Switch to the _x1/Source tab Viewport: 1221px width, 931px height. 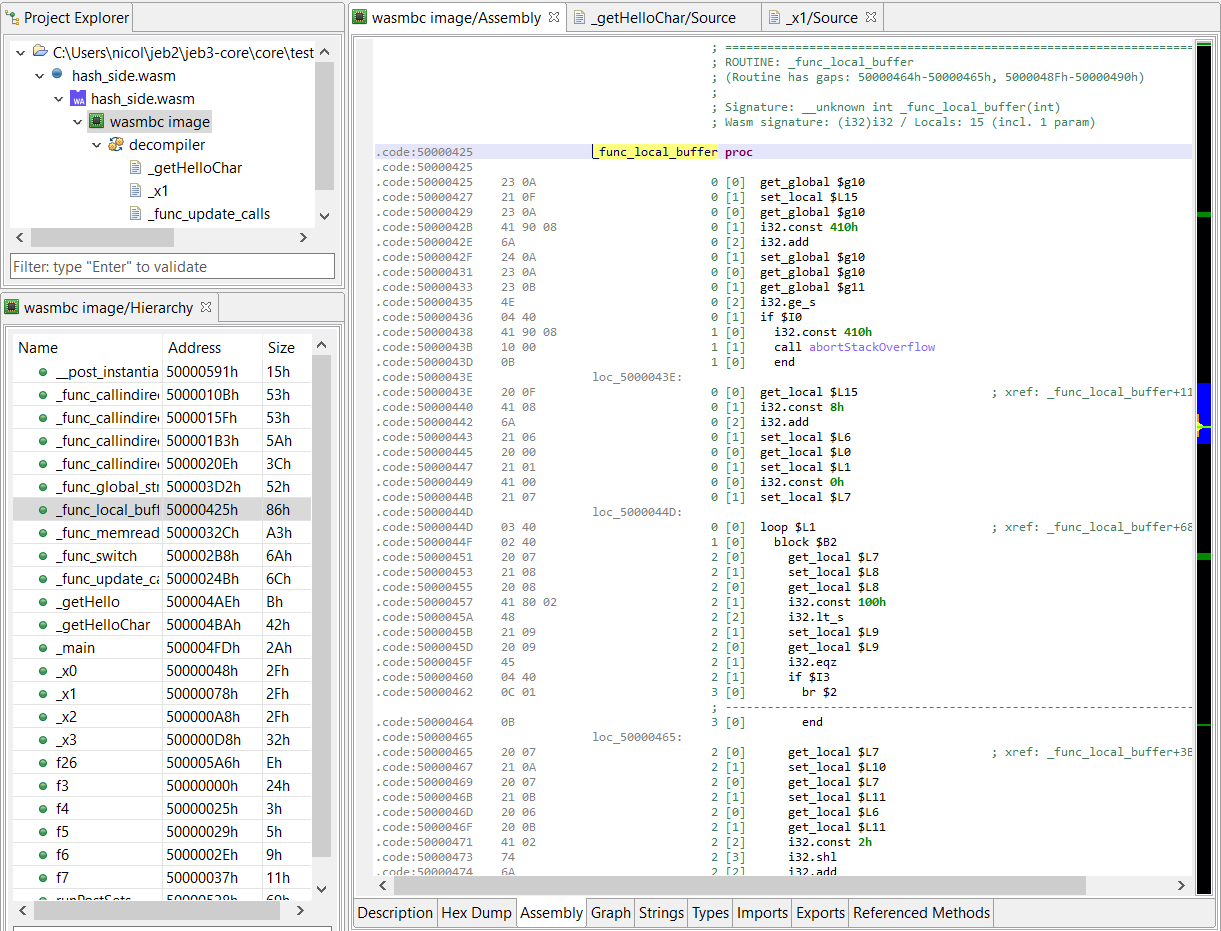pyautogui.click(x=822, y=17)
